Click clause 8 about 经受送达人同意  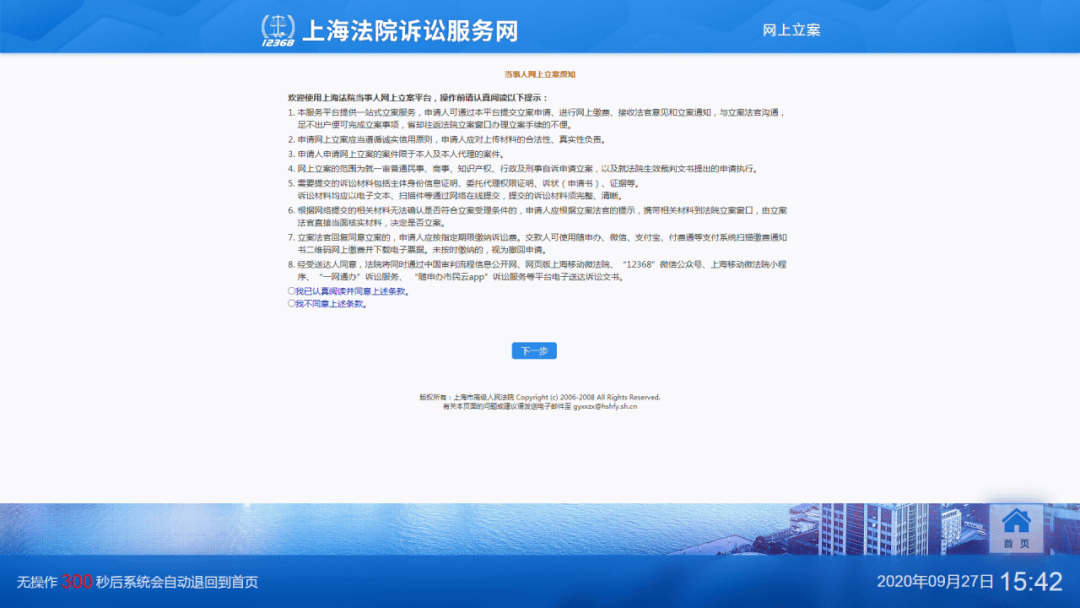pos(537,271)
